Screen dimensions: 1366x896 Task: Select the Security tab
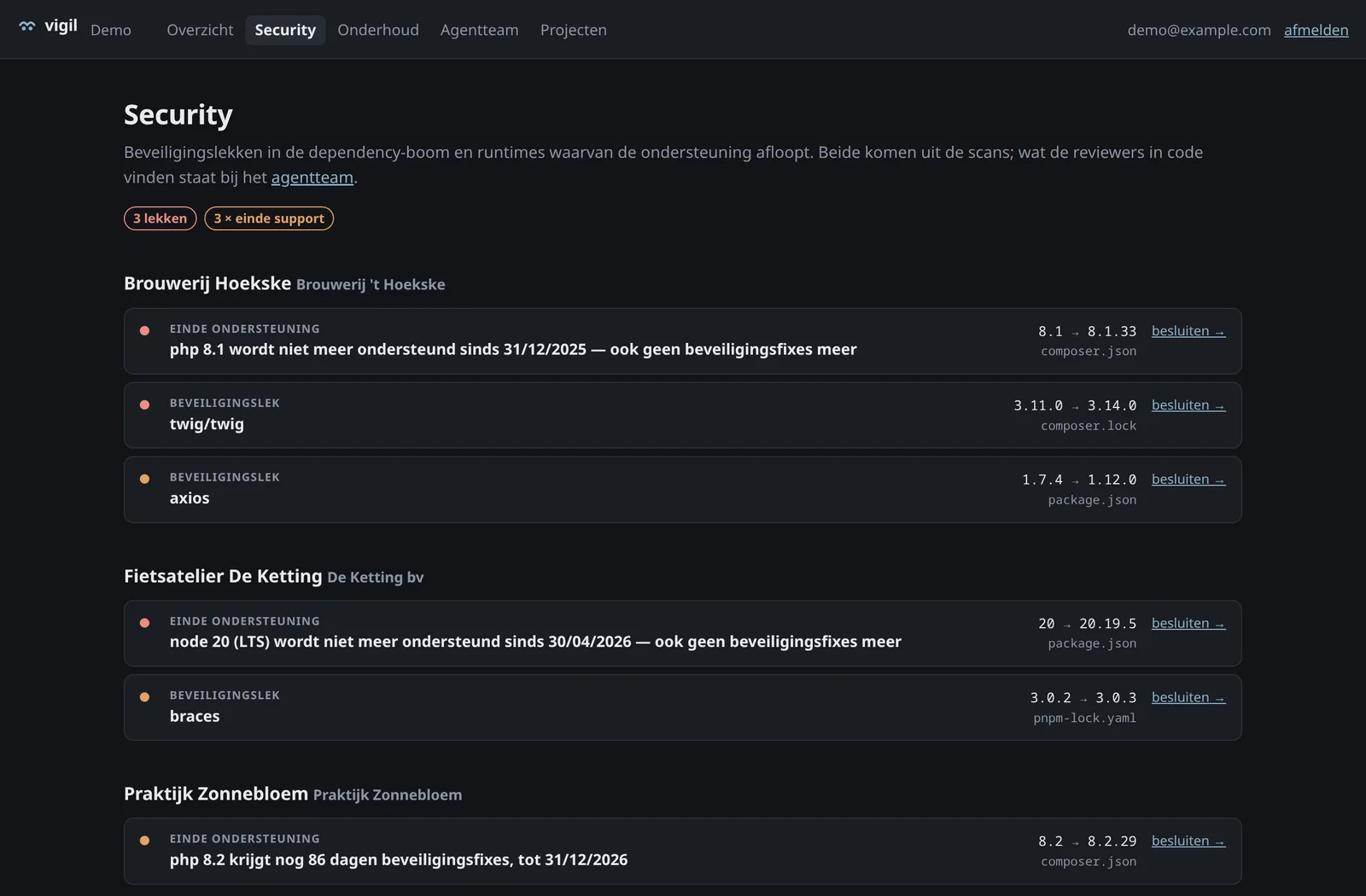click(285, 30)
